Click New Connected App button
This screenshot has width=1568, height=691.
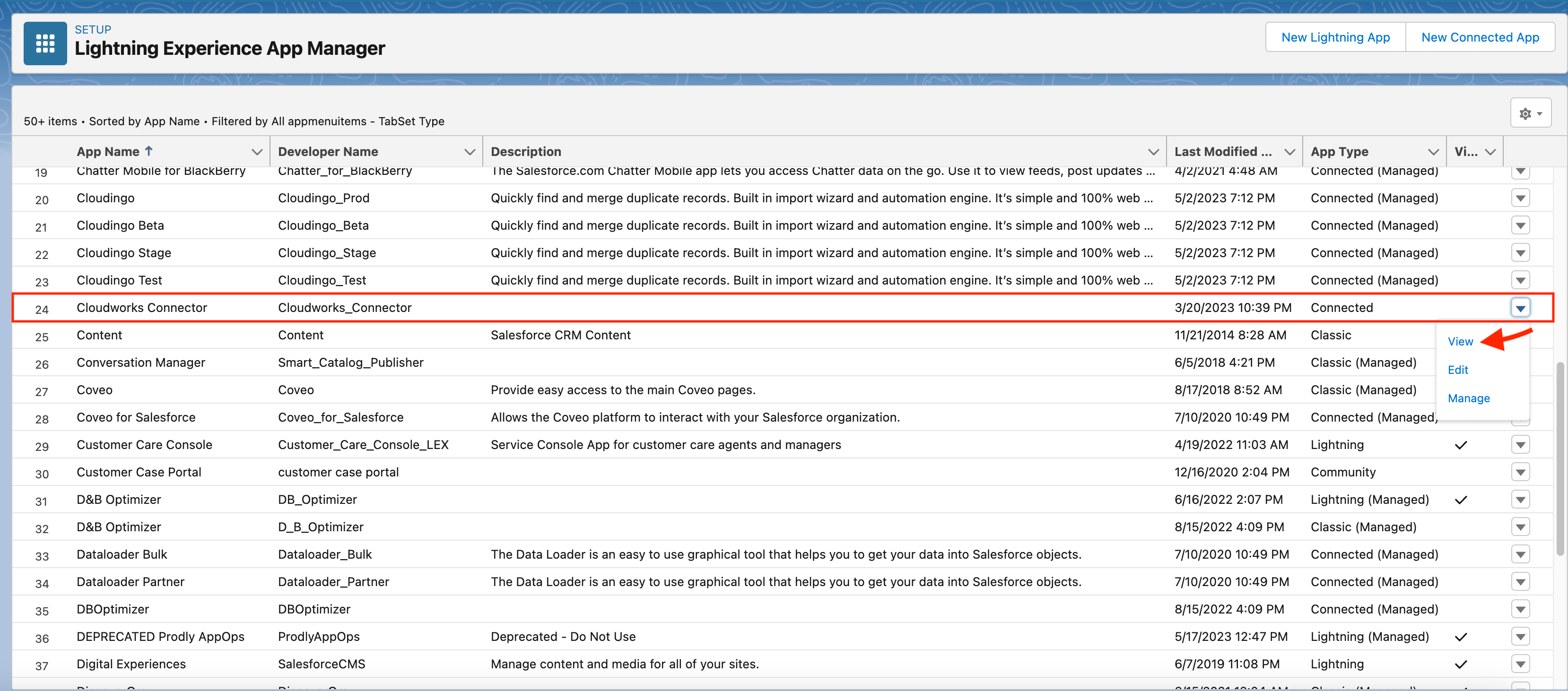click(1480, 37)
